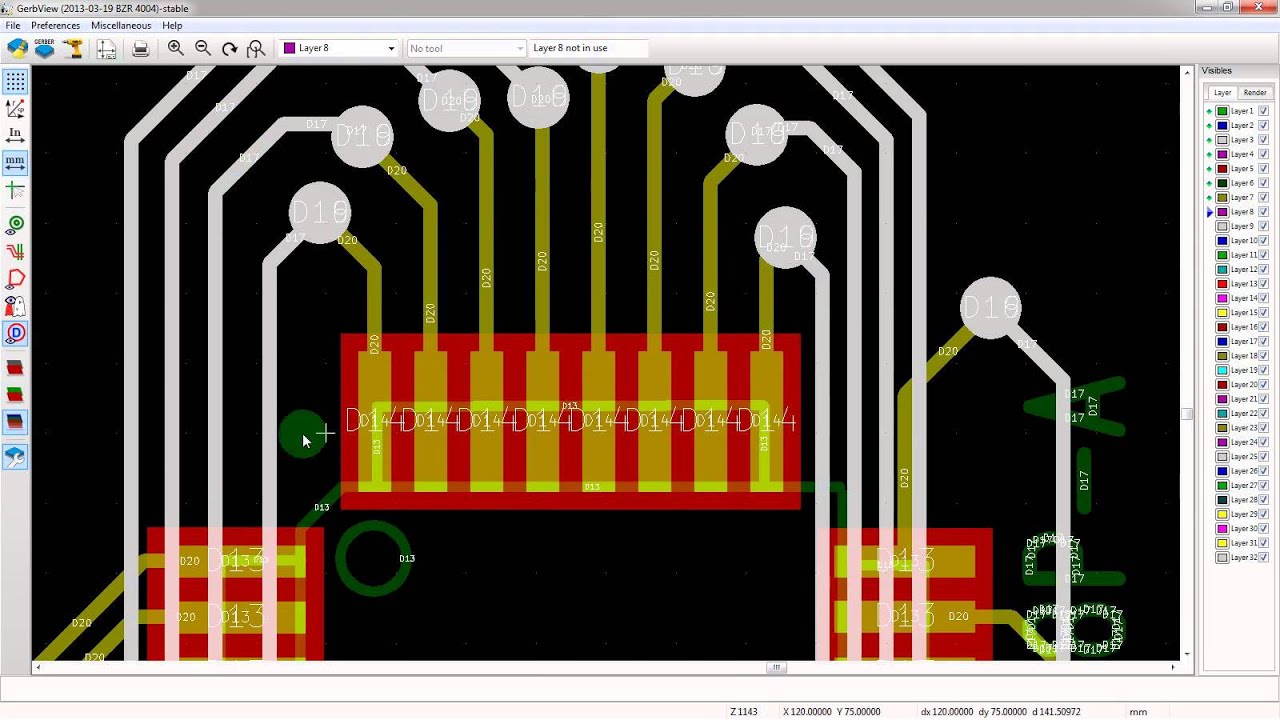Viewport: 1280px width, 720px height.
Task: Select the zoom-to-fit tool
Action: [x=258, y=47]
